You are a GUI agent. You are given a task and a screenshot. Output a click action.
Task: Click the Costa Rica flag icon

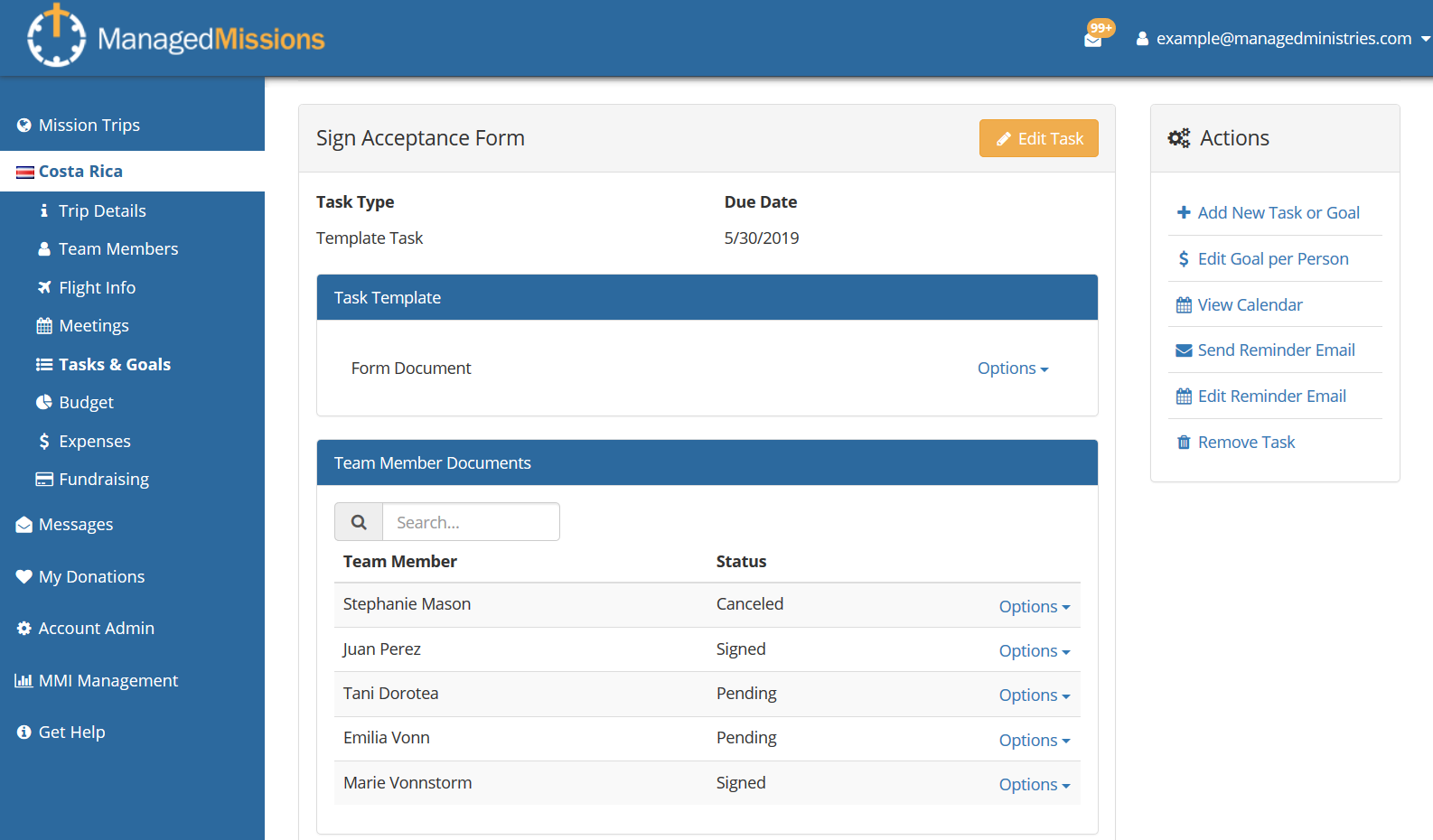click(25, 172)
